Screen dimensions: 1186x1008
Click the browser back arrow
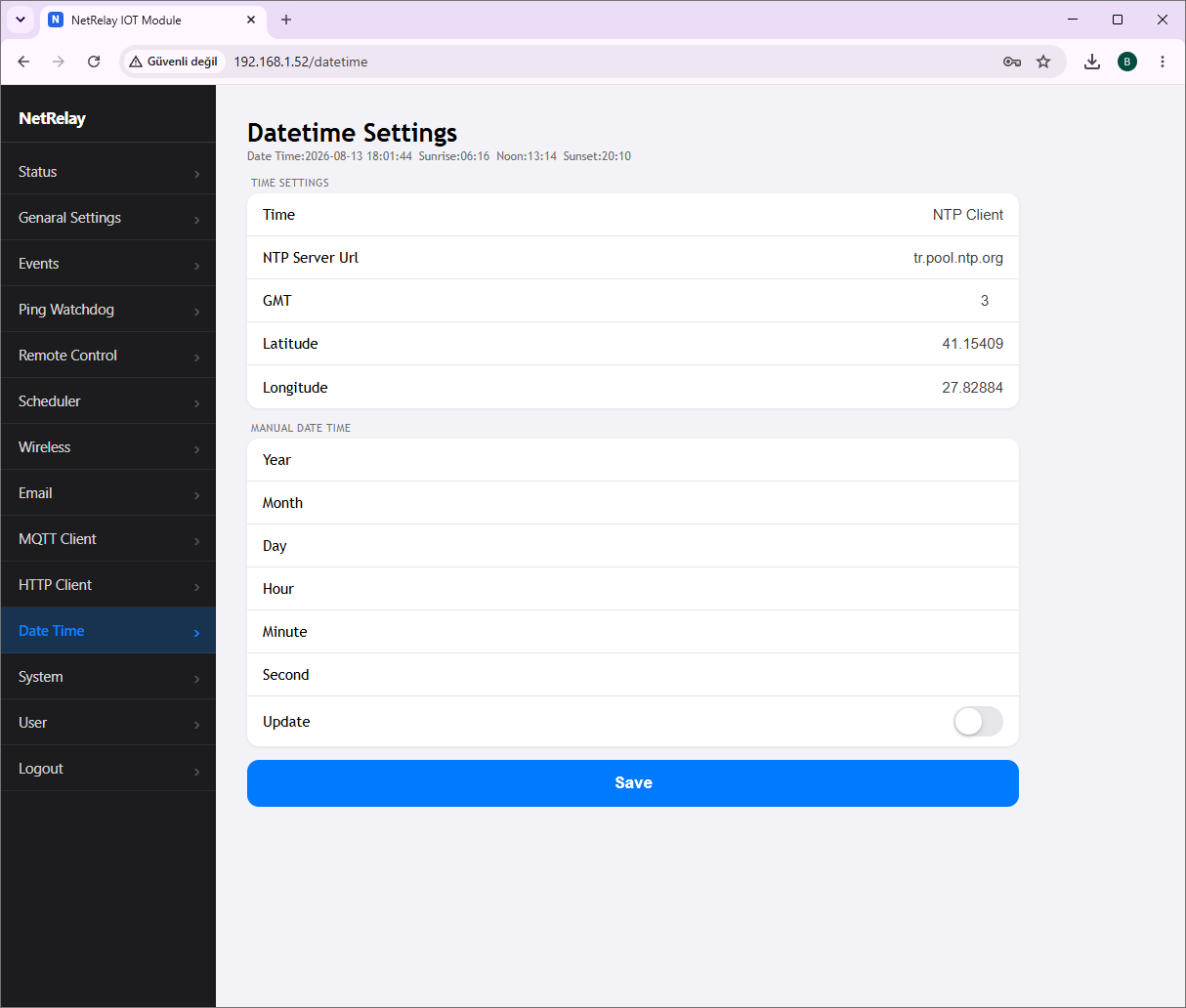[24, 62]
